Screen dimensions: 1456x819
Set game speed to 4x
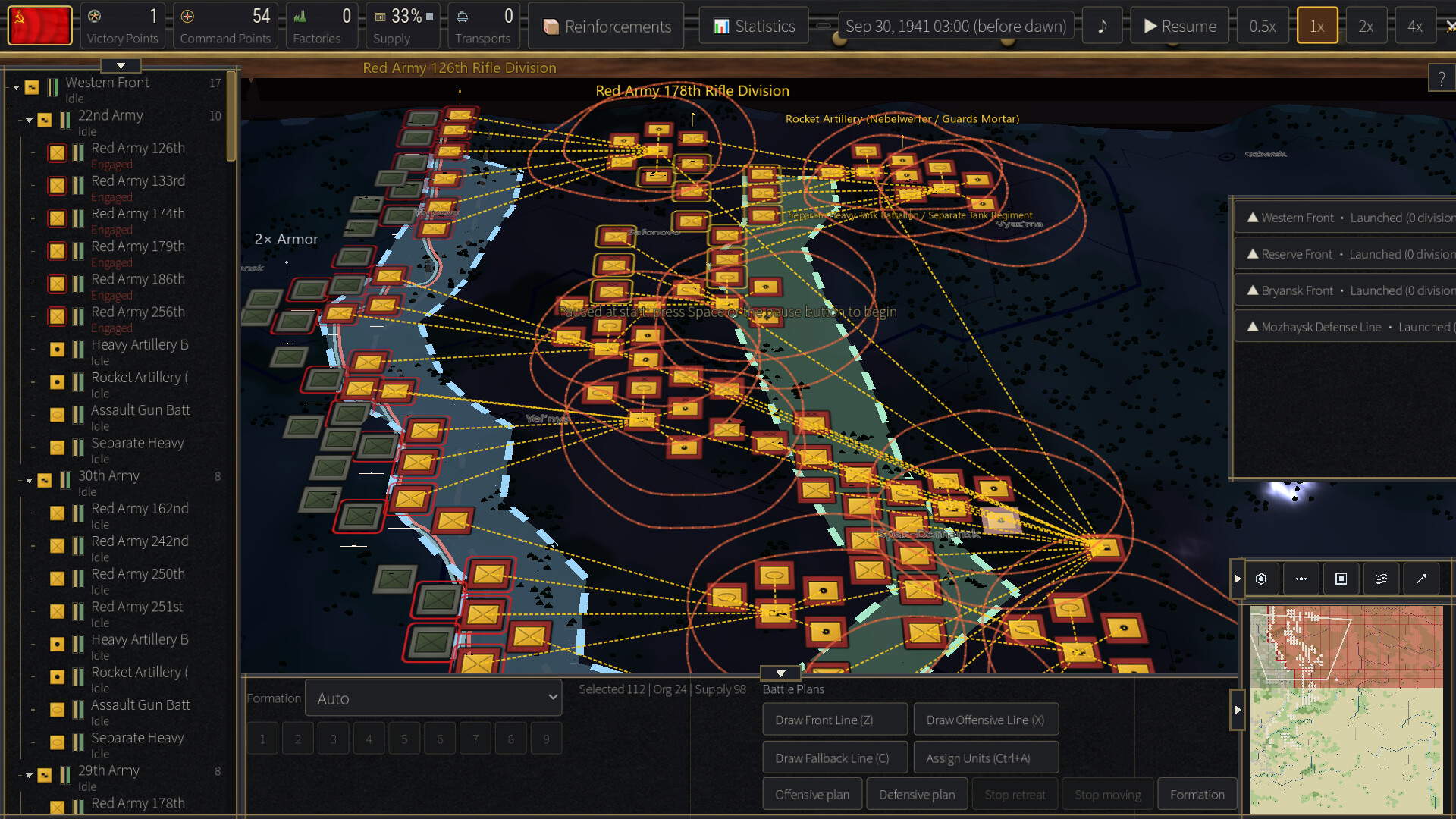pos(1415,26)
